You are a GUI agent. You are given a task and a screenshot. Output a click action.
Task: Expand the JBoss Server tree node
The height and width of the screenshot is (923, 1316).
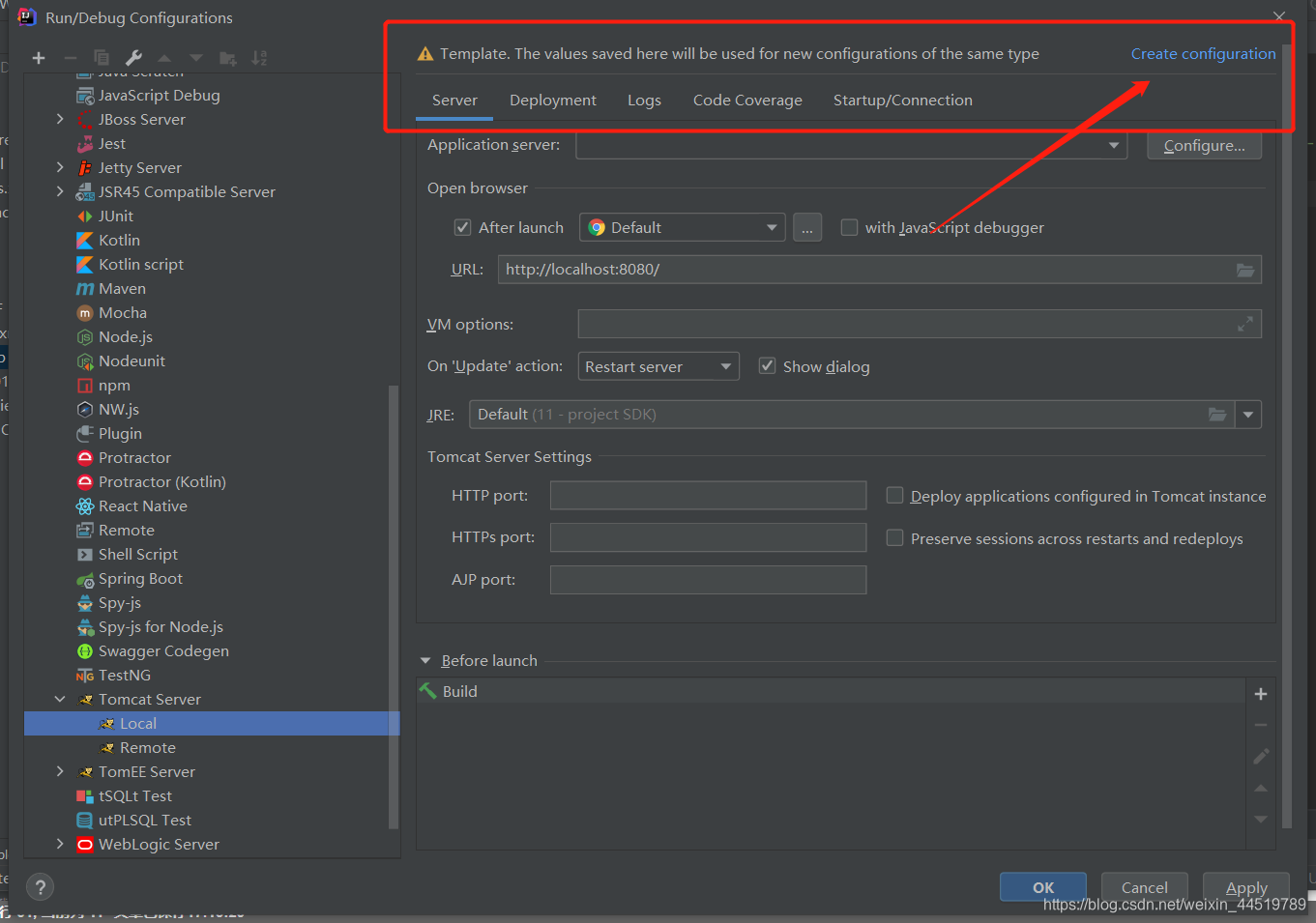[60, 119]
